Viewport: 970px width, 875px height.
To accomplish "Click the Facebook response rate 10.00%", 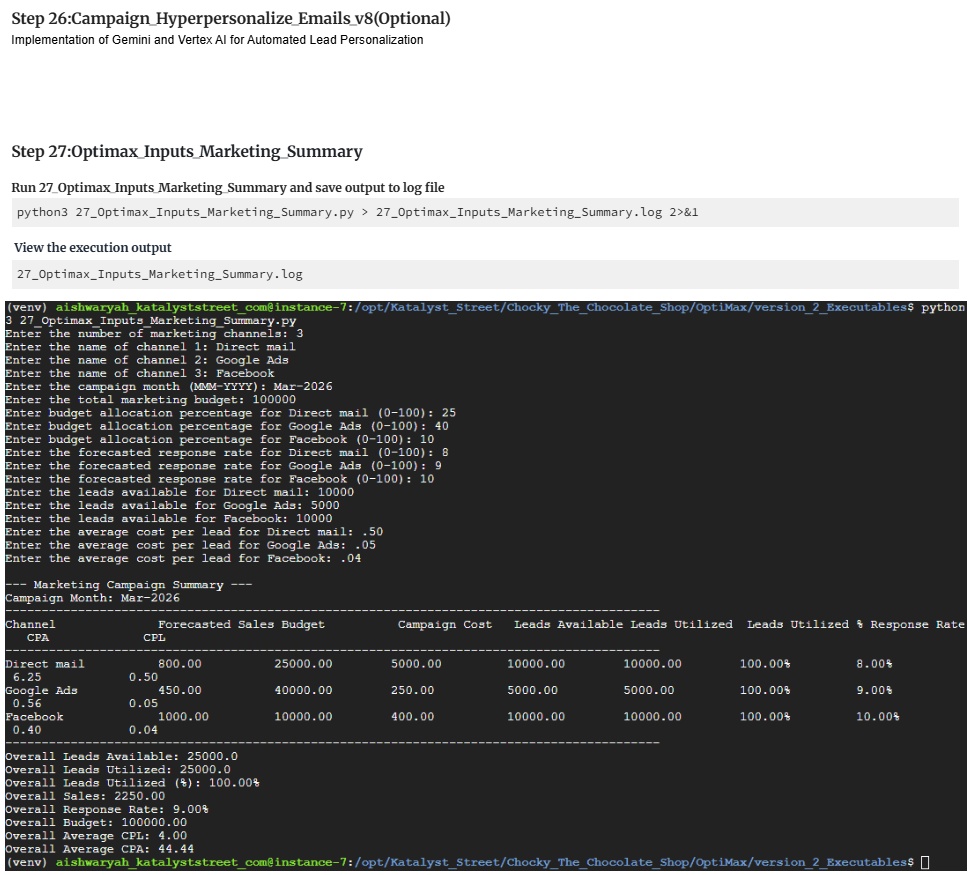I will point(878,717).
